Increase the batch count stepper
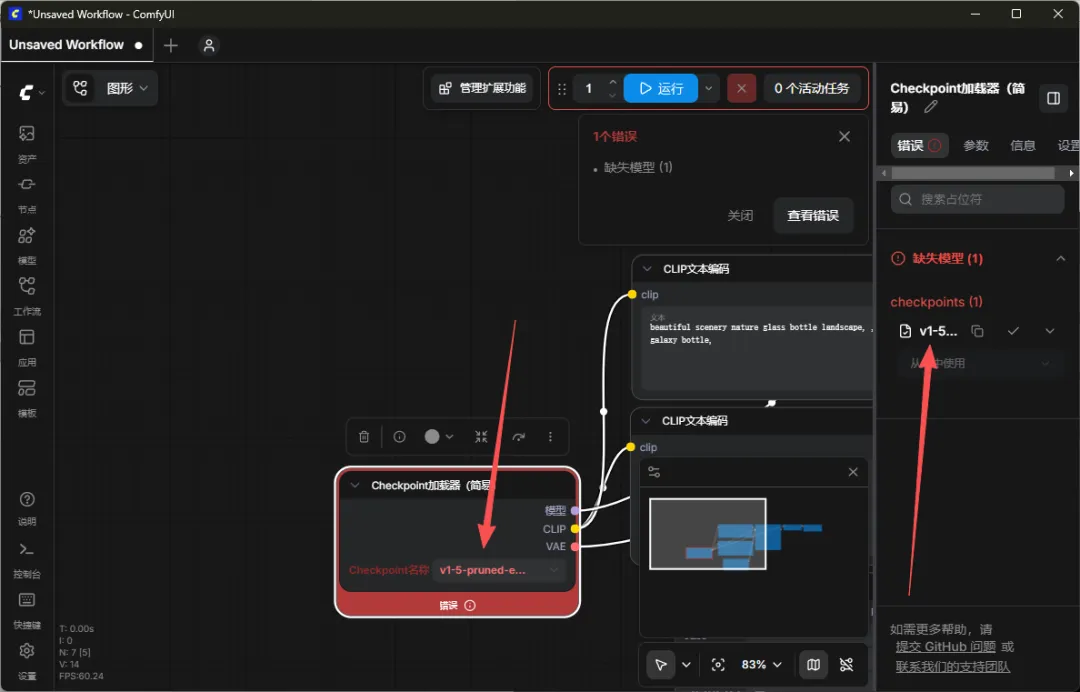The width and height of the screenshot is (1080, 692). [612, 82]
